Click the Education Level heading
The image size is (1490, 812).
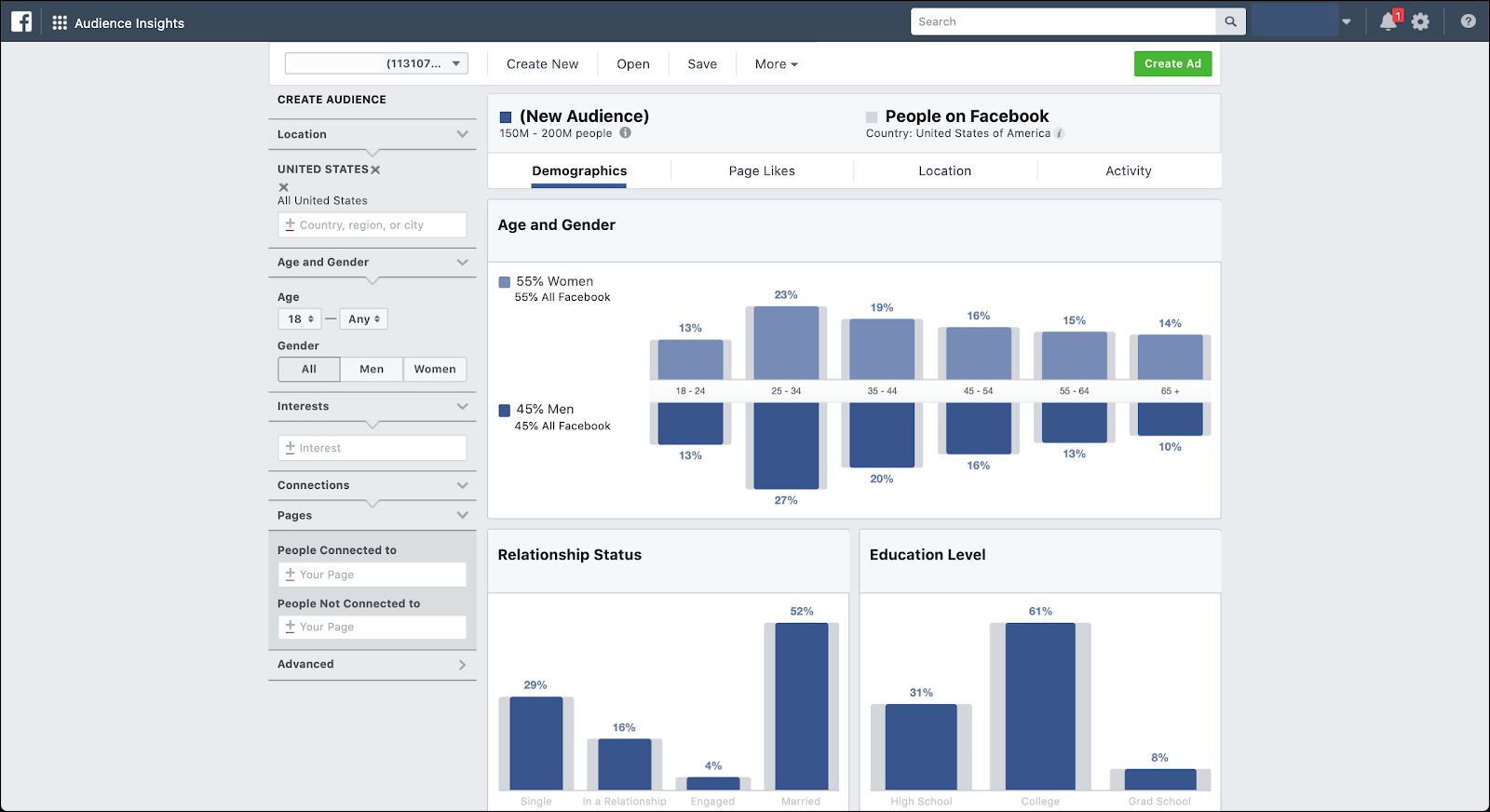[x=928, y=555]
